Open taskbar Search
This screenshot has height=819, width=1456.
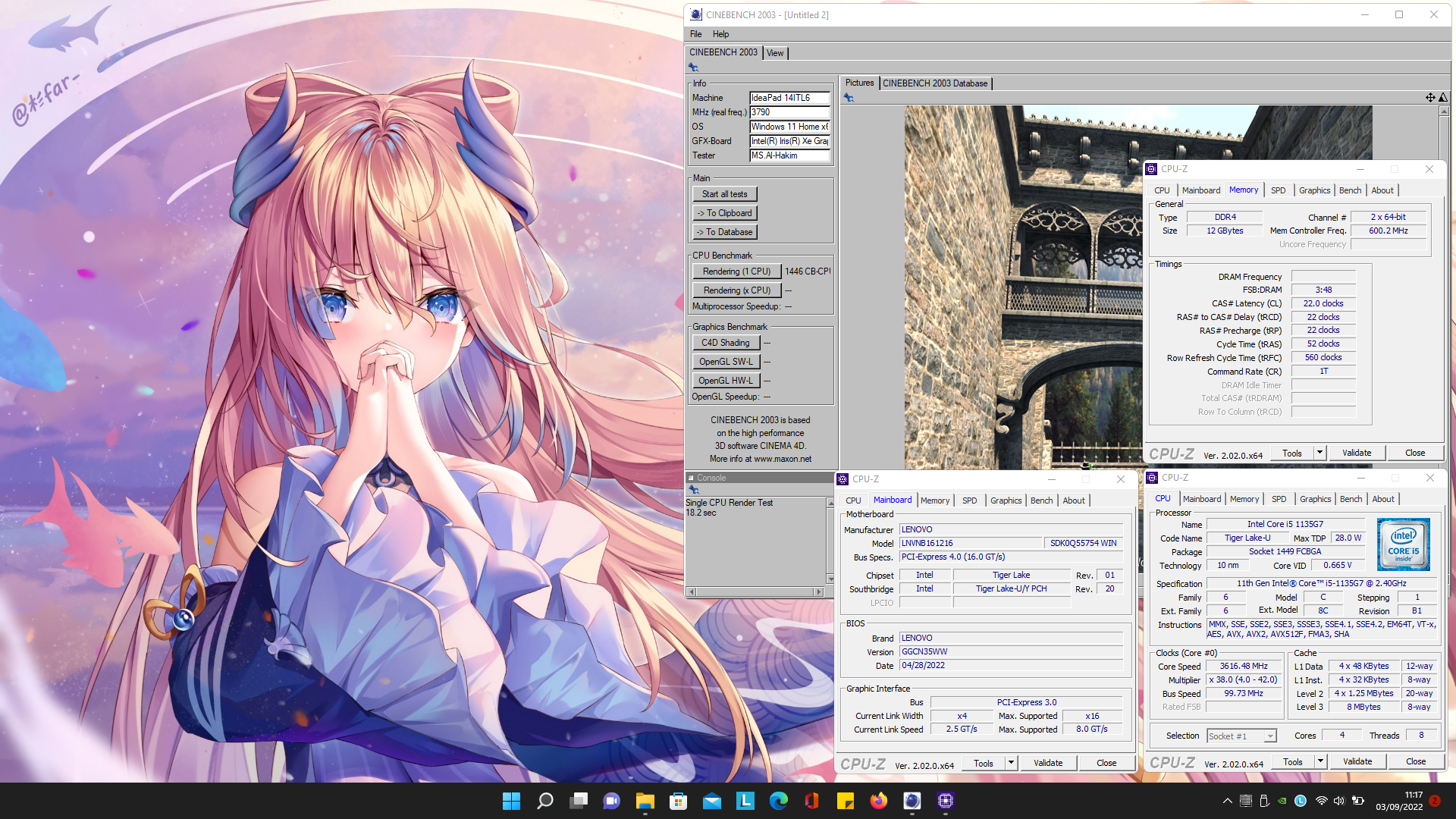click(x=544, y=801)
